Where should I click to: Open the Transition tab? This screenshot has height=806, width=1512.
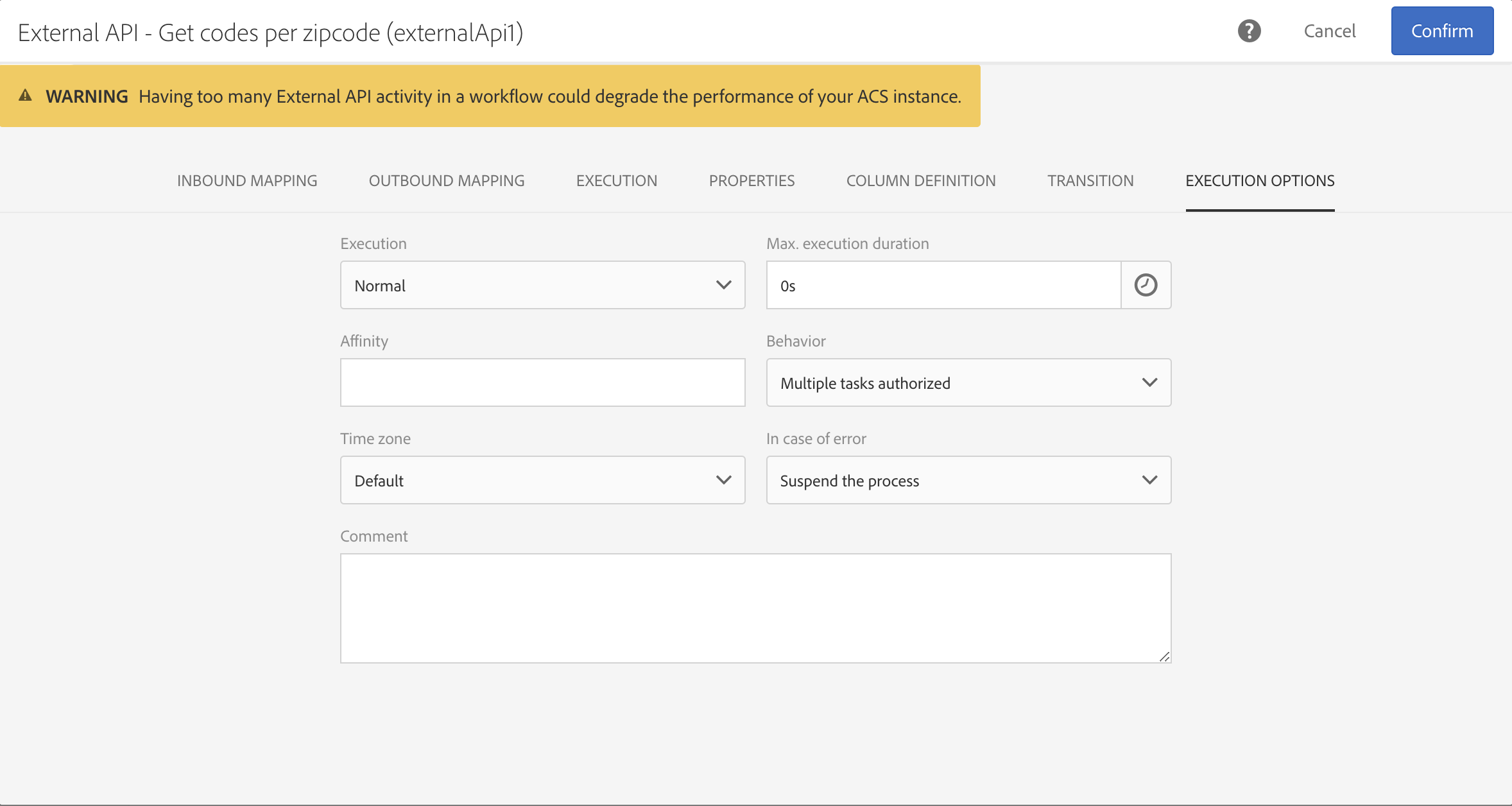pyautogui.click(x=1090, y=181)
